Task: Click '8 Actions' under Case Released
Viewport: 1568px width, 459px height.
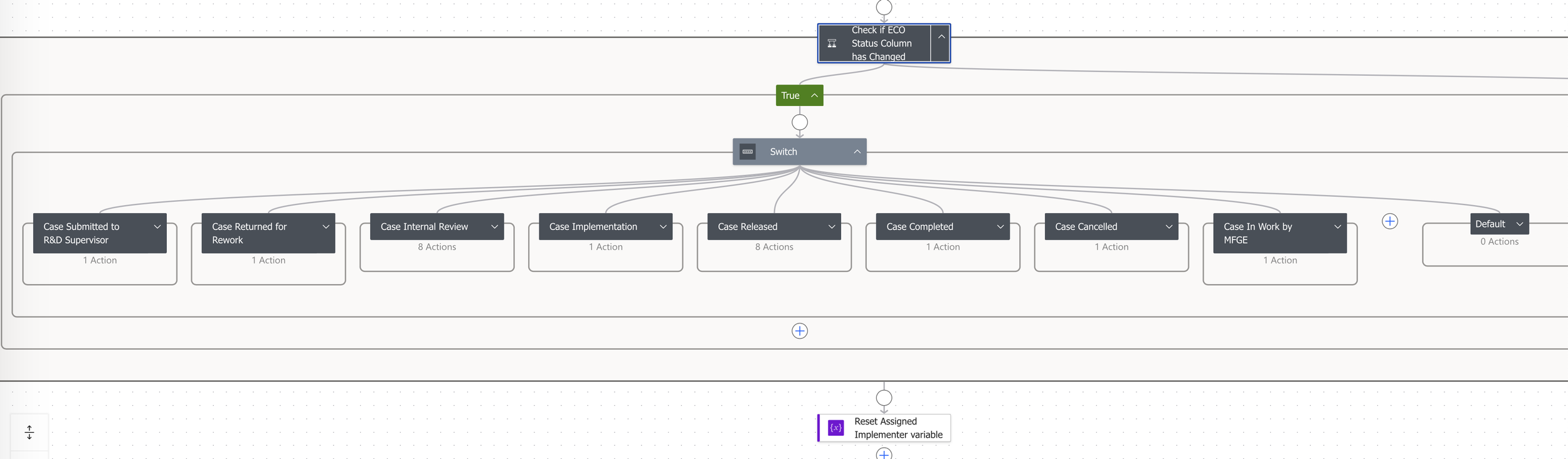Action: 774,247
